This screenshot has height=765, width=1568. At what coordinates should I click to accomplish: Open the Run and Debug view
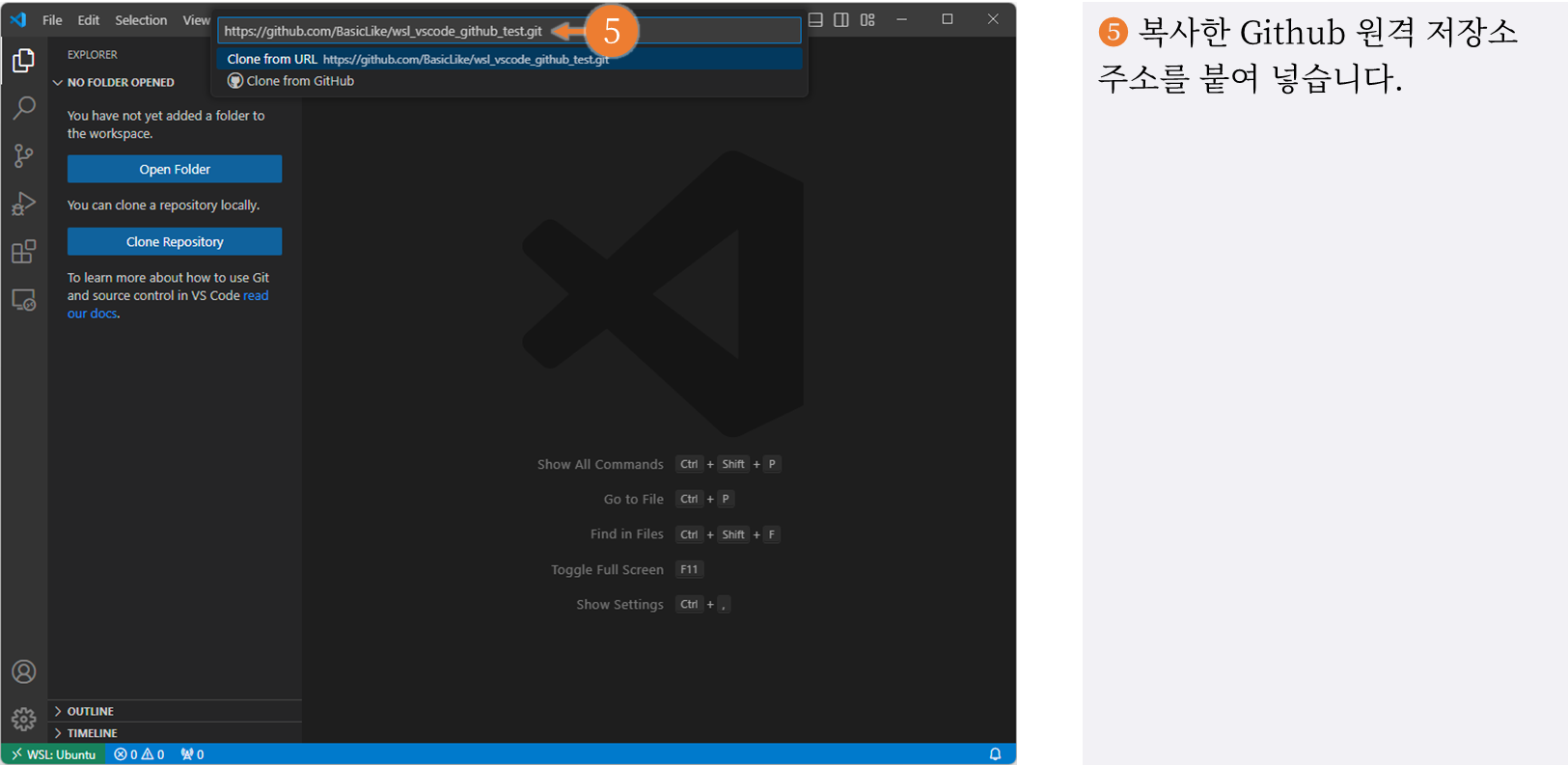[x=24, y=204]
